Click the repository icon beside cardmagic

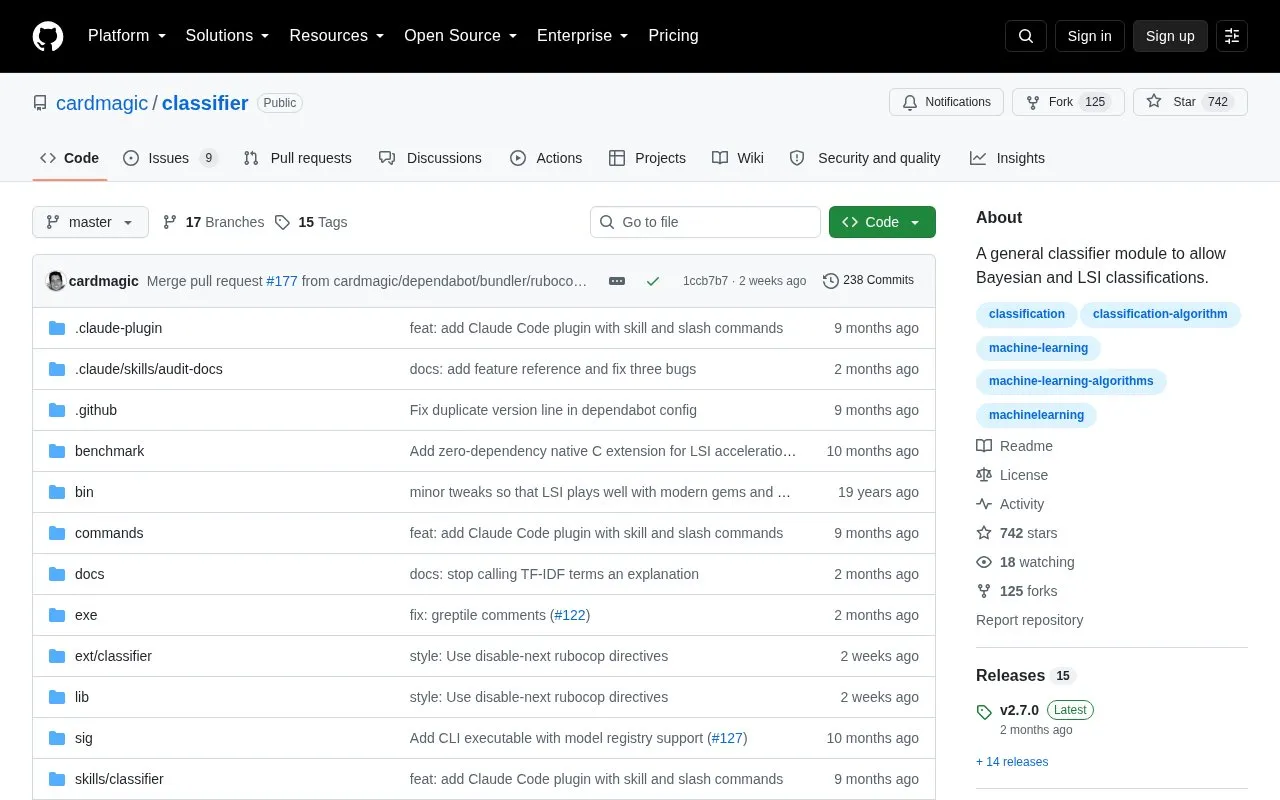point(40,103)
